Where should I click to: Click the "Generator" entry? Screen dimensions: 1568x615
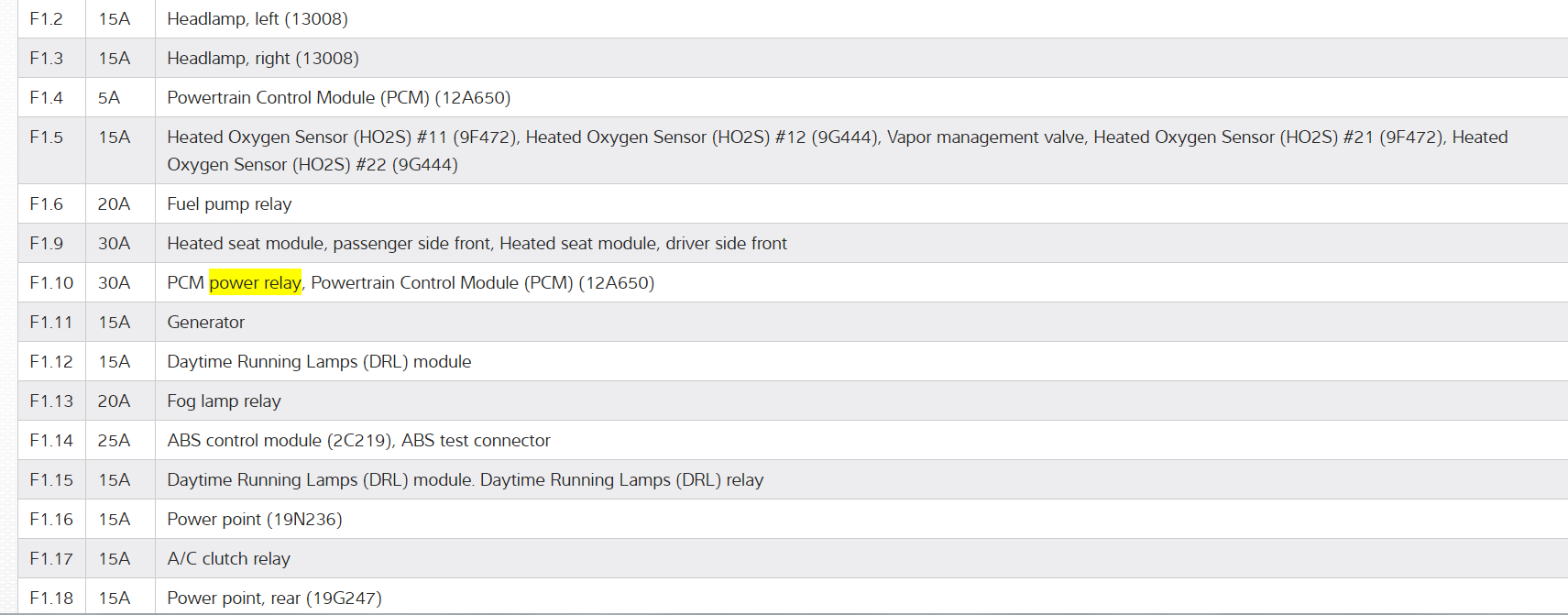coord(206,323)
